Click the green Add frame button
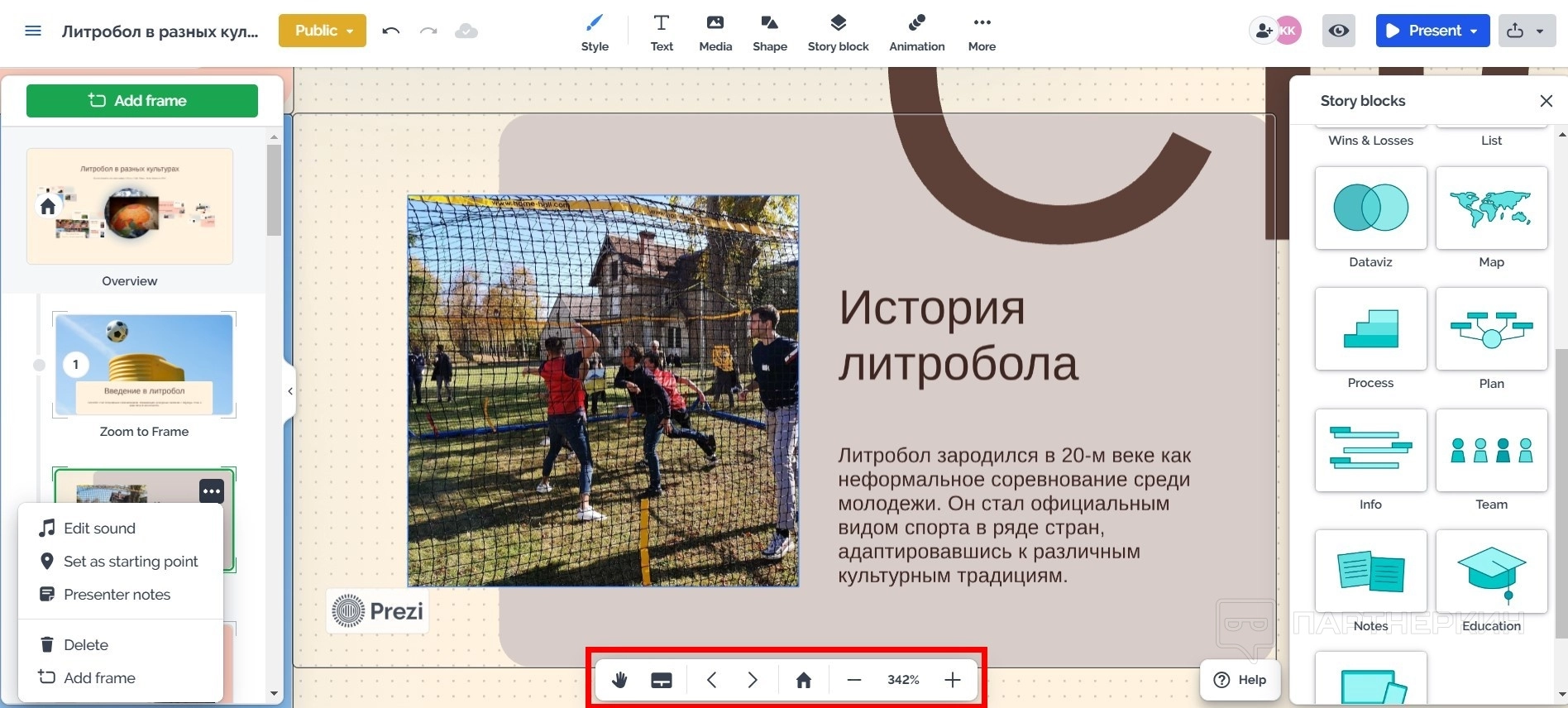 pyautogui.click(x=141, y=101)
